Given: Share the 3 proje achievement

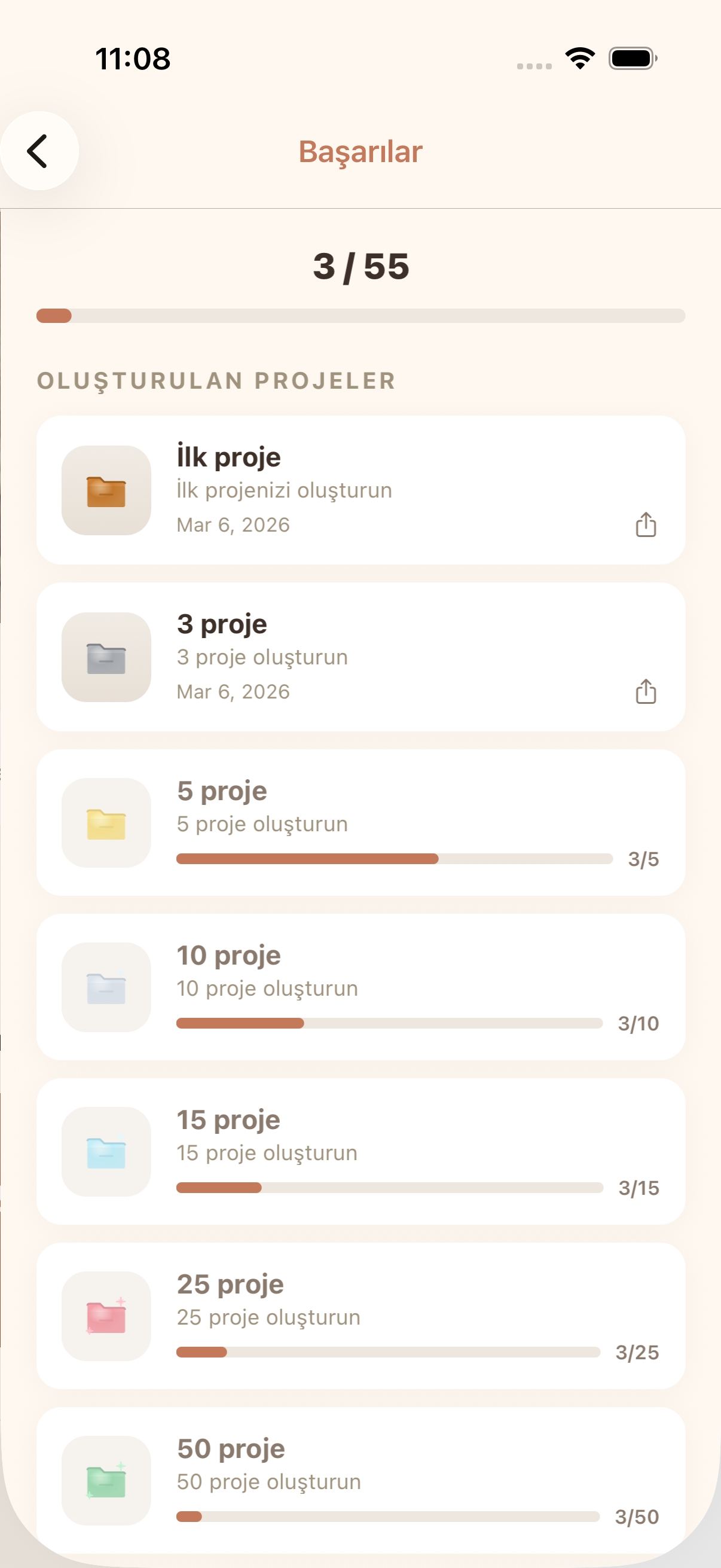Looking at the screenshot, I should 646,691.
